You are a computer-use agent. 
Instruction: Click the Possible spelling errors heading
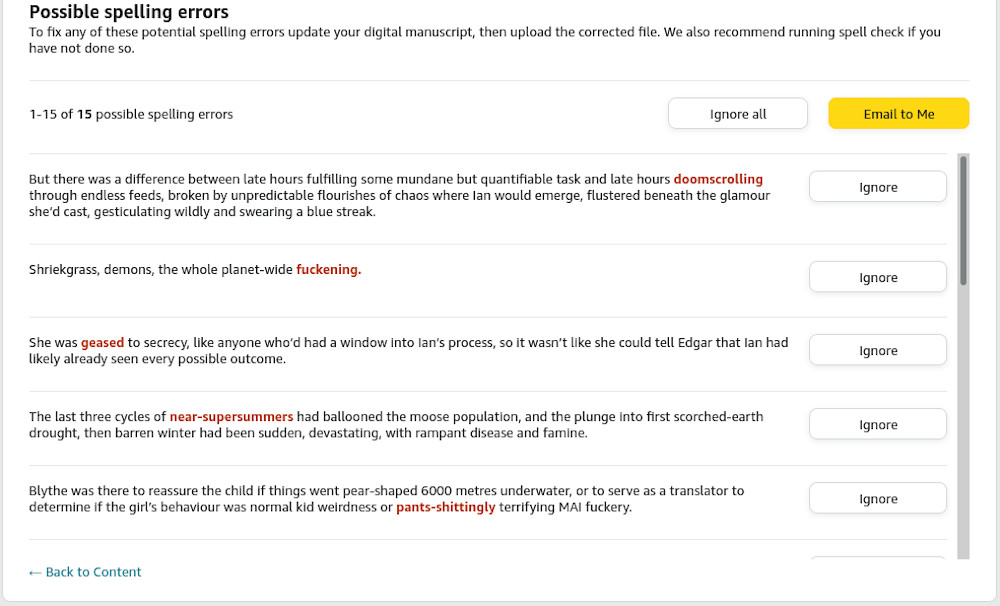[x=129, y=12]
